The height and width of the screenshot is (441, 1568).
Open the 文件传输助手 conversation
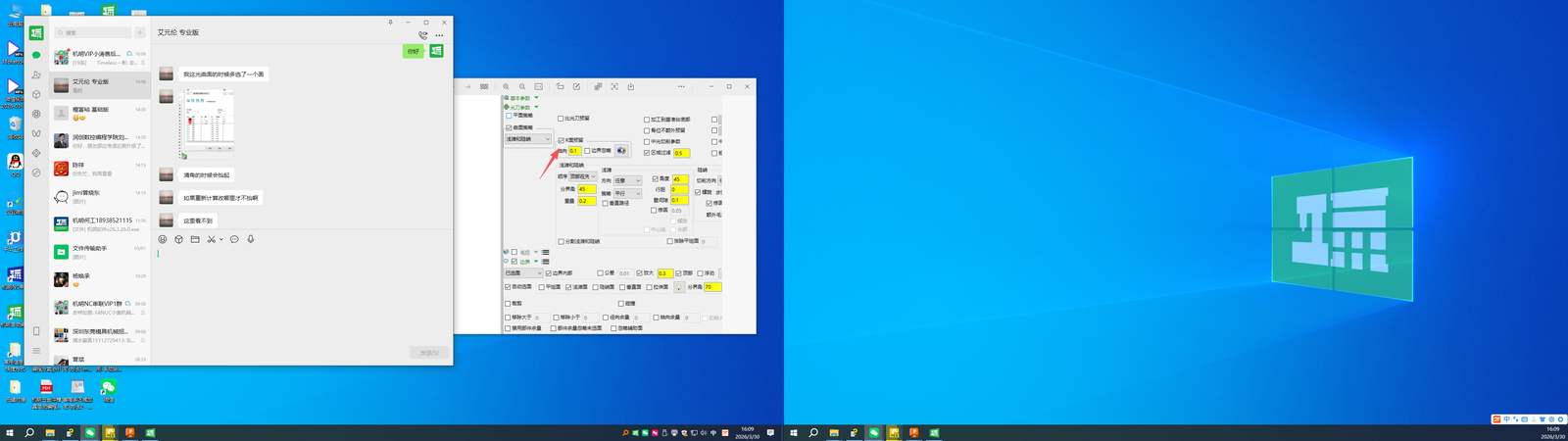coord(101,253)
